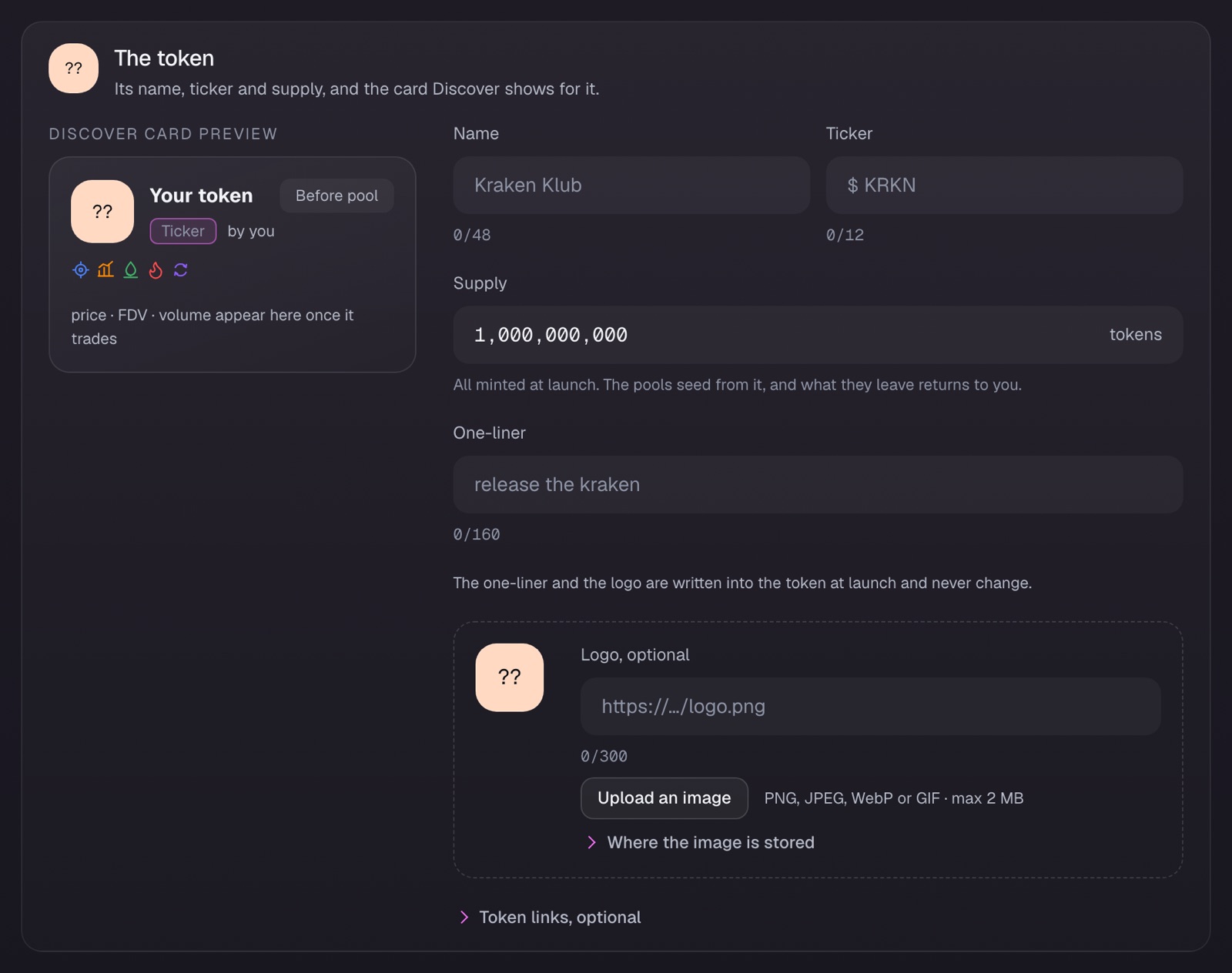The height and width of the screenshot is (973, 1232).
Task: Click The token heading
Action: point(164,59)
